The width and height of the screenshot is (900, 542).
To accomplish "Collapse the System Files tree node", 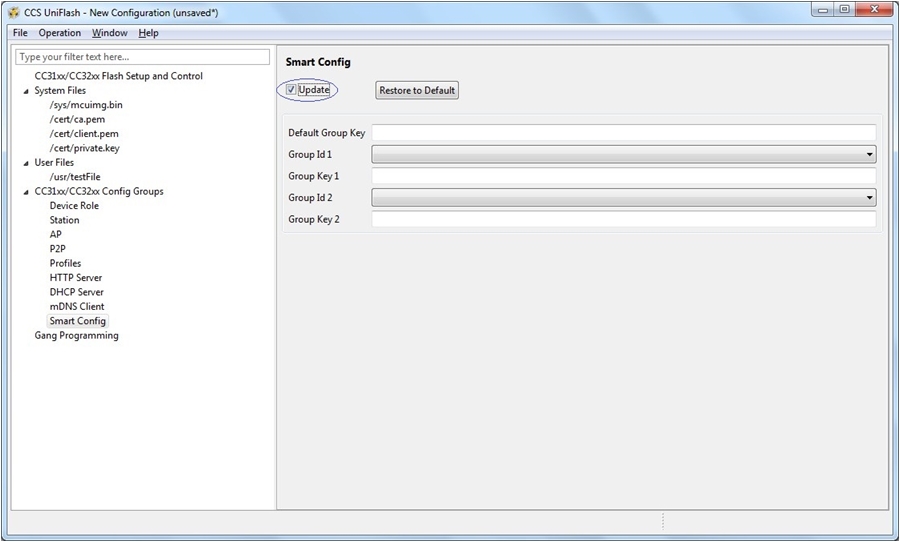I will pyautogui.click(x=26, y=91).
